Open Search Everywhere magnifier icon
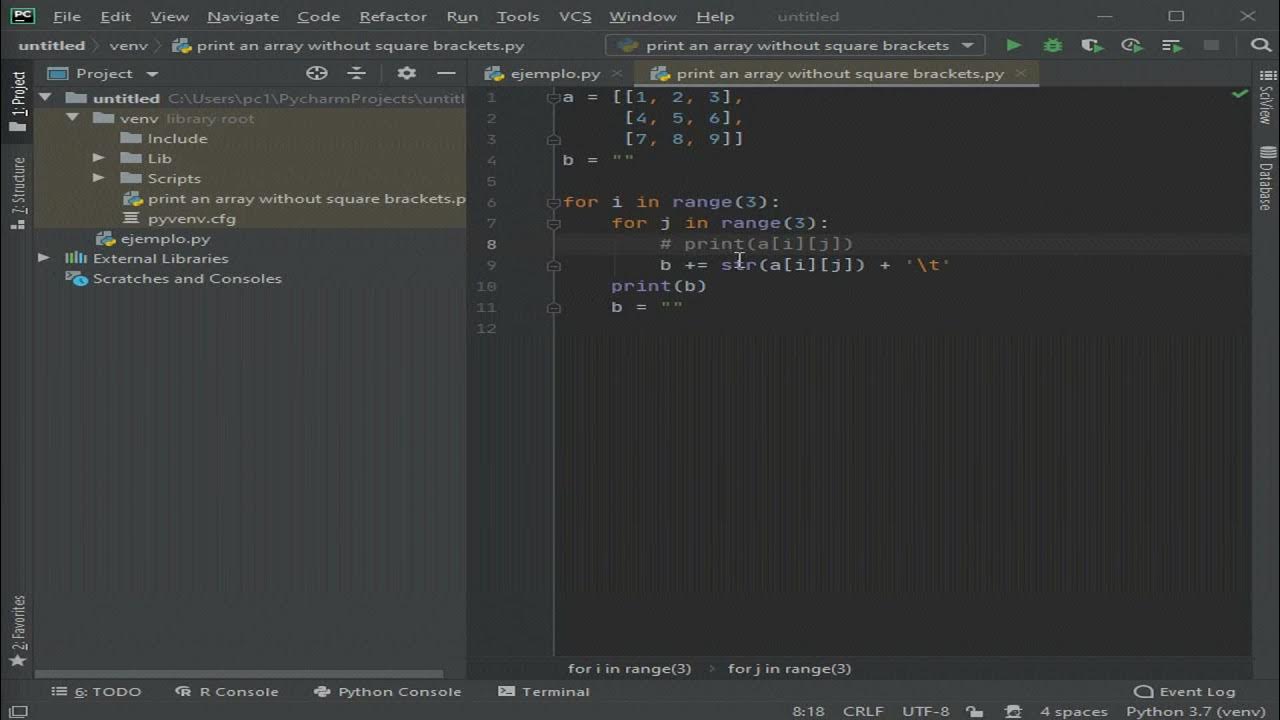Image resolution: width=1280 pixels, height=720 pixels. [x=1261, y=45]
